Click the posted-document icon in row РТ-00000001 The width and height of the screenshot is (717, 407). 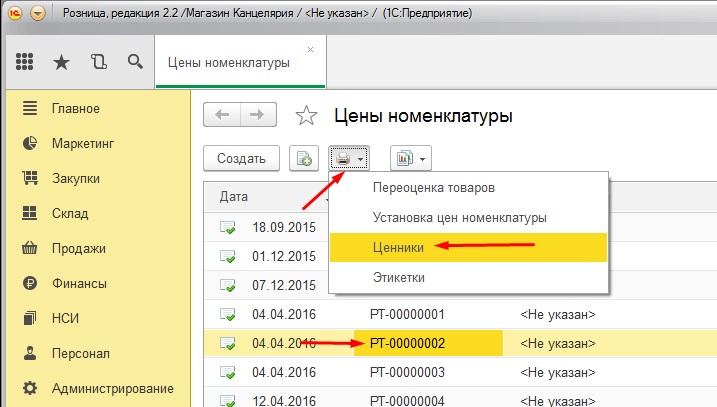click(228, 315)
